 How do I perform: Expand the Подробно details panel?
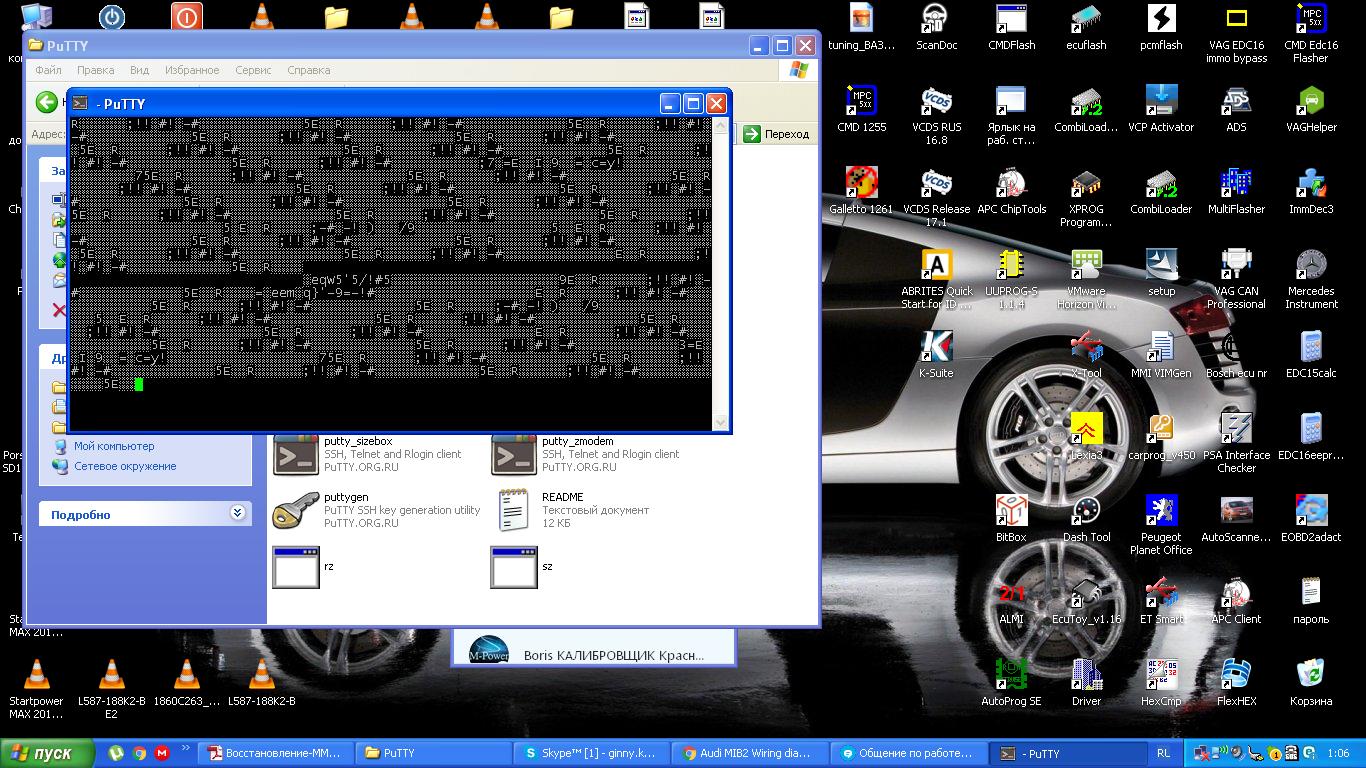coord(237,514)
